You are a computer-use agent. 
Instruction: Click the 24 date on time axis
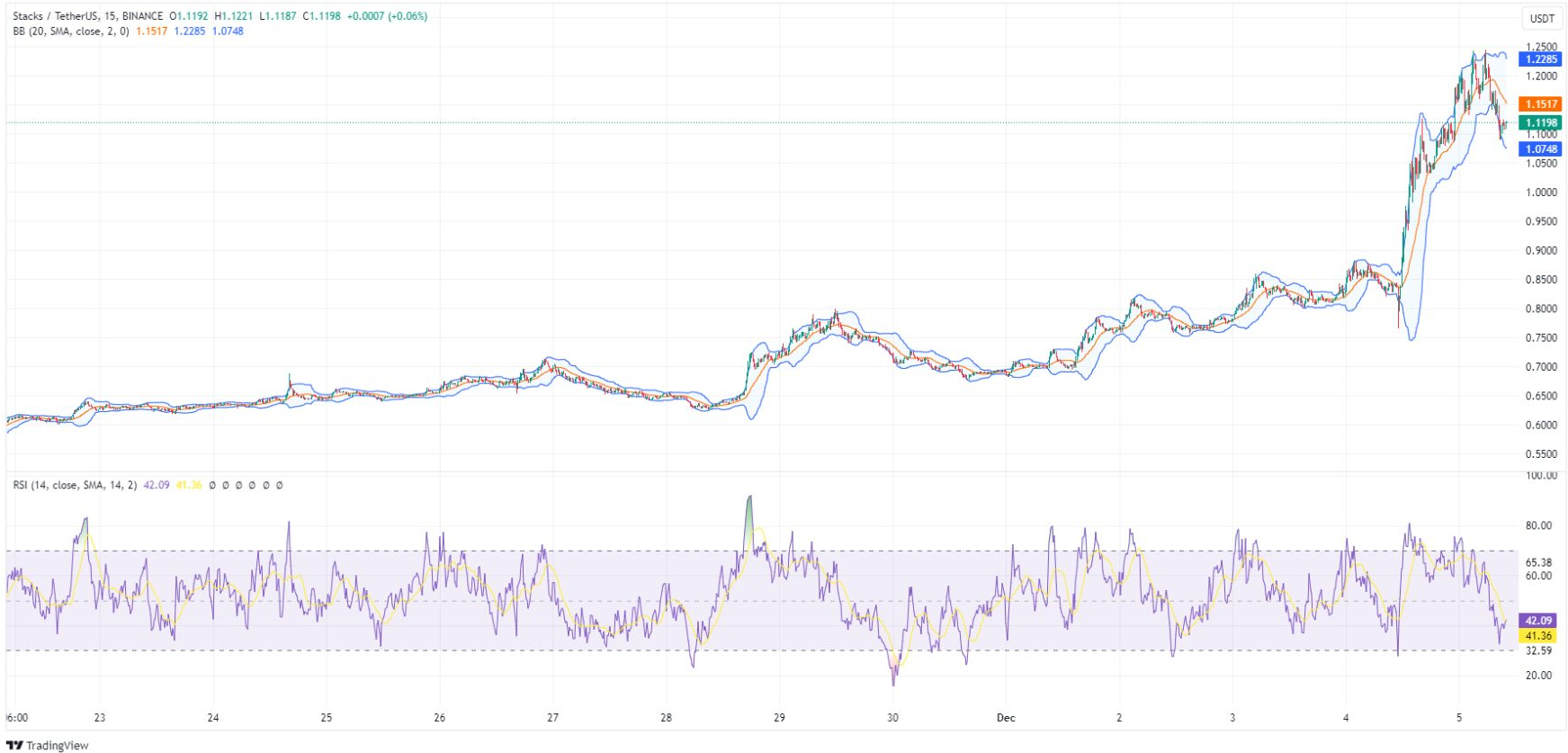click(213, 718)
